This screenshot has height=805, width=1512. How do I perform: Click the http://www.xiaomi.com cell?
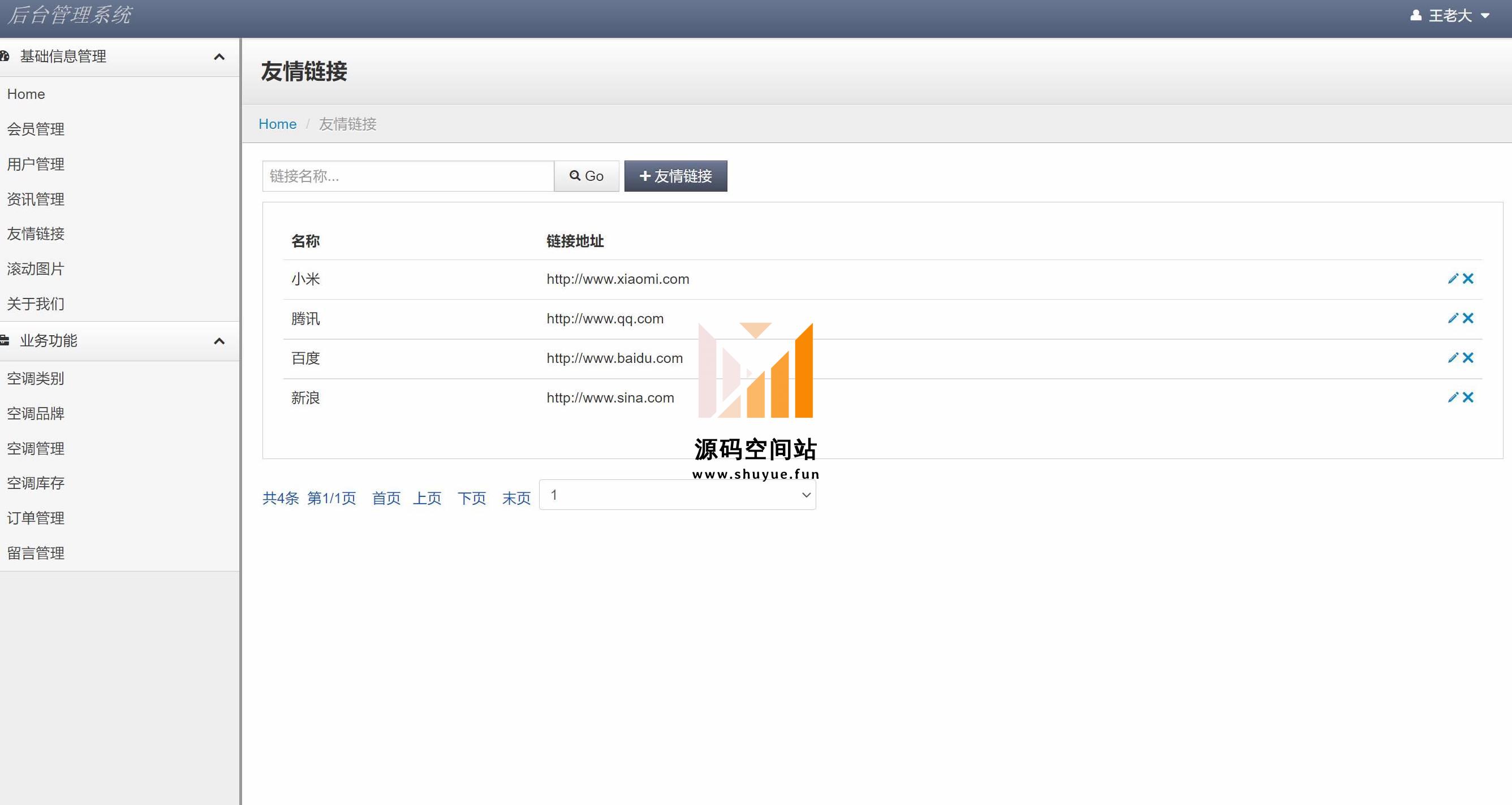pyautogui.click(x=618, y=279)
